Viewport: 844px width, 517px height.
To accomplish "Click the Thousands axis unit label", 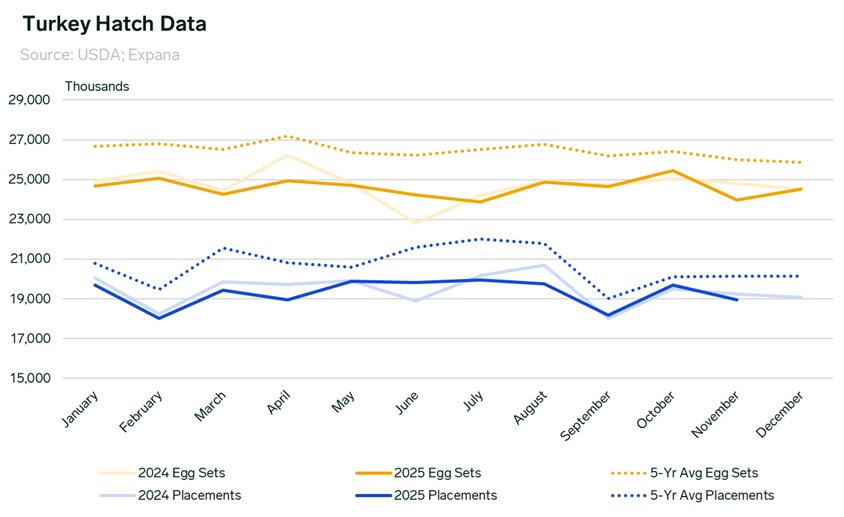I will pyautogui.click(x=97, y=86).
